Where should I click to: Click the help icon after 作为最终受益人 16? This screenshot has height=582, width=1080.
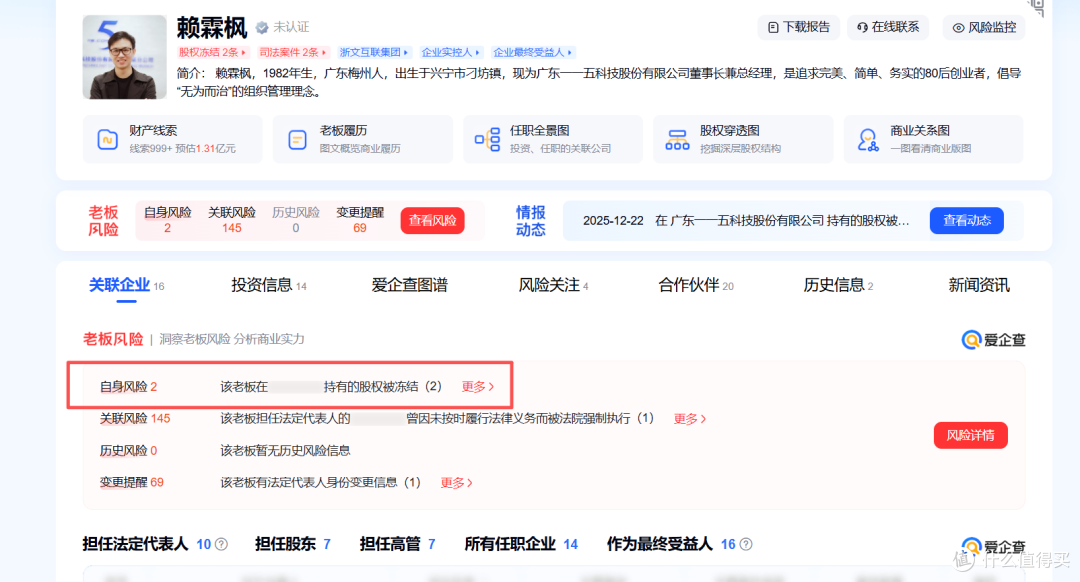(746, 544)
